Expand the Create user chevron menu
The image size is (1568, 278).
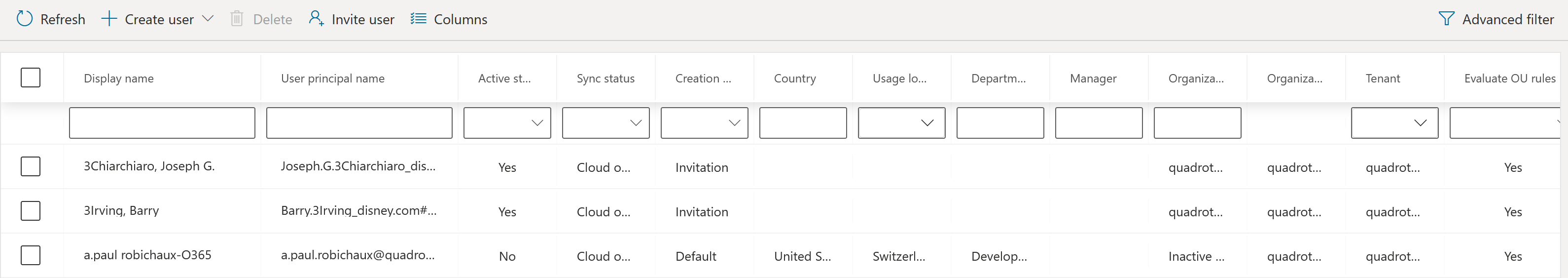pyautogui.click(x=208, y=19)
